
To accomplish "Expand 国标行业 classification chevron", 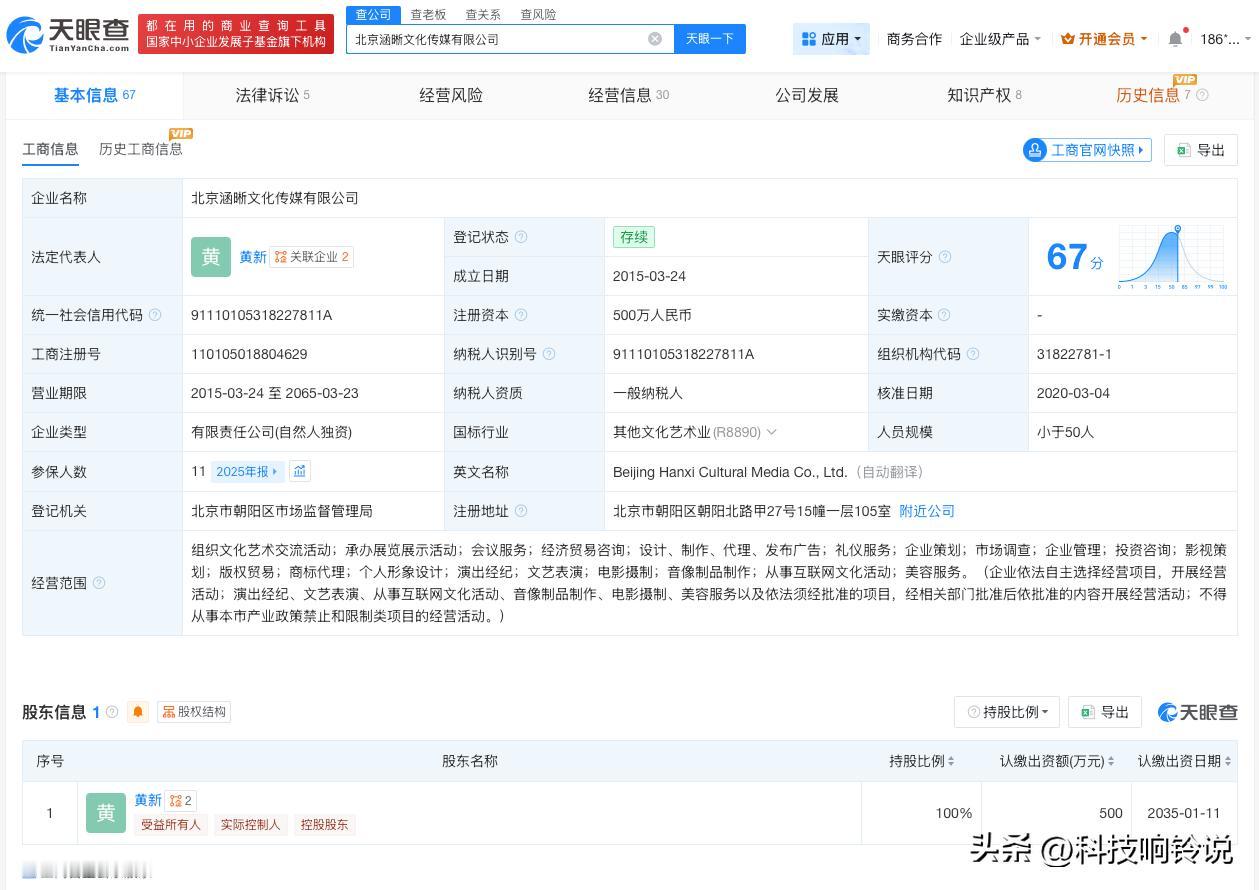I will coord(771,432).
